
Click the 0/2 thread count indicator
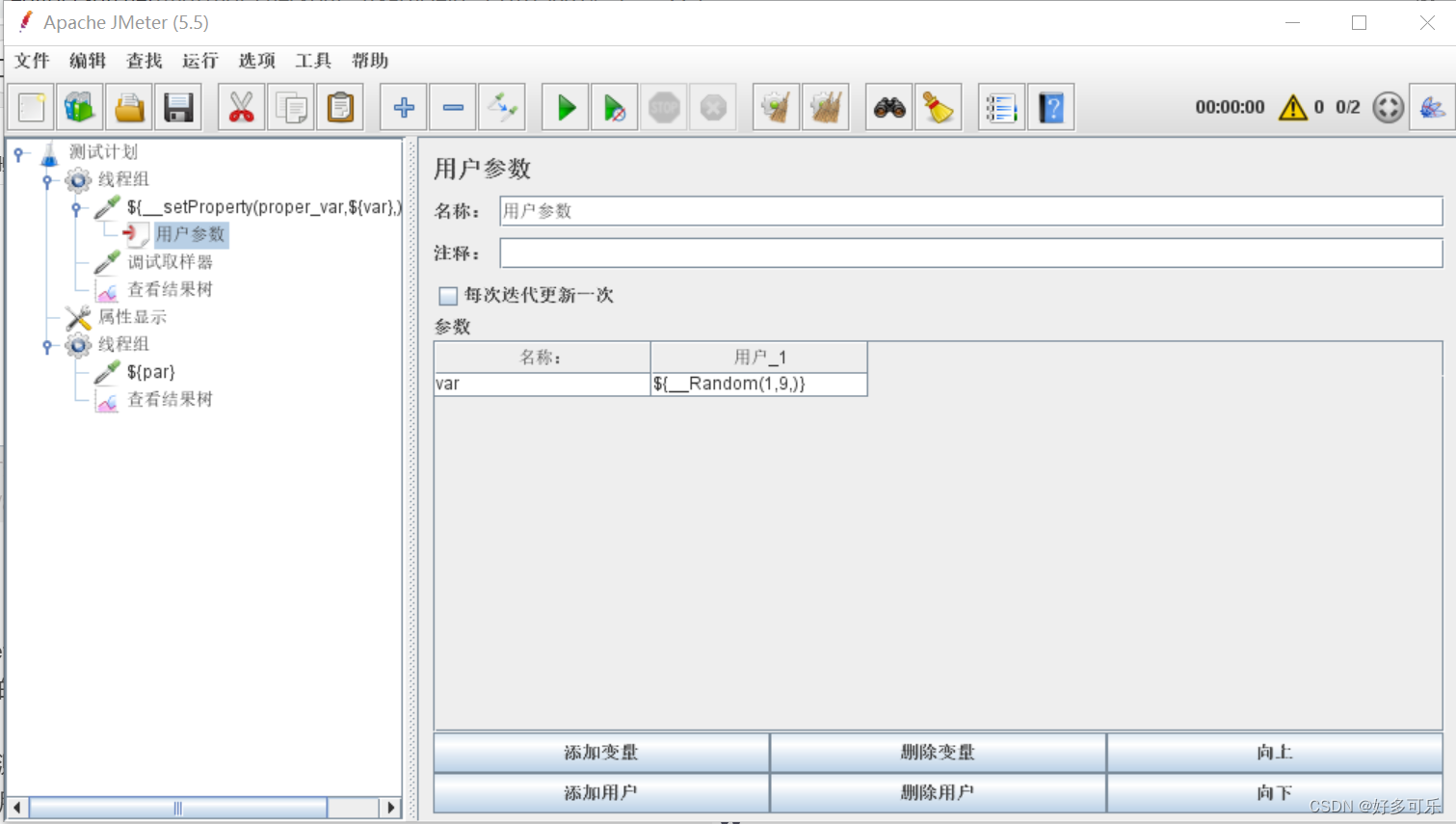1347,107
